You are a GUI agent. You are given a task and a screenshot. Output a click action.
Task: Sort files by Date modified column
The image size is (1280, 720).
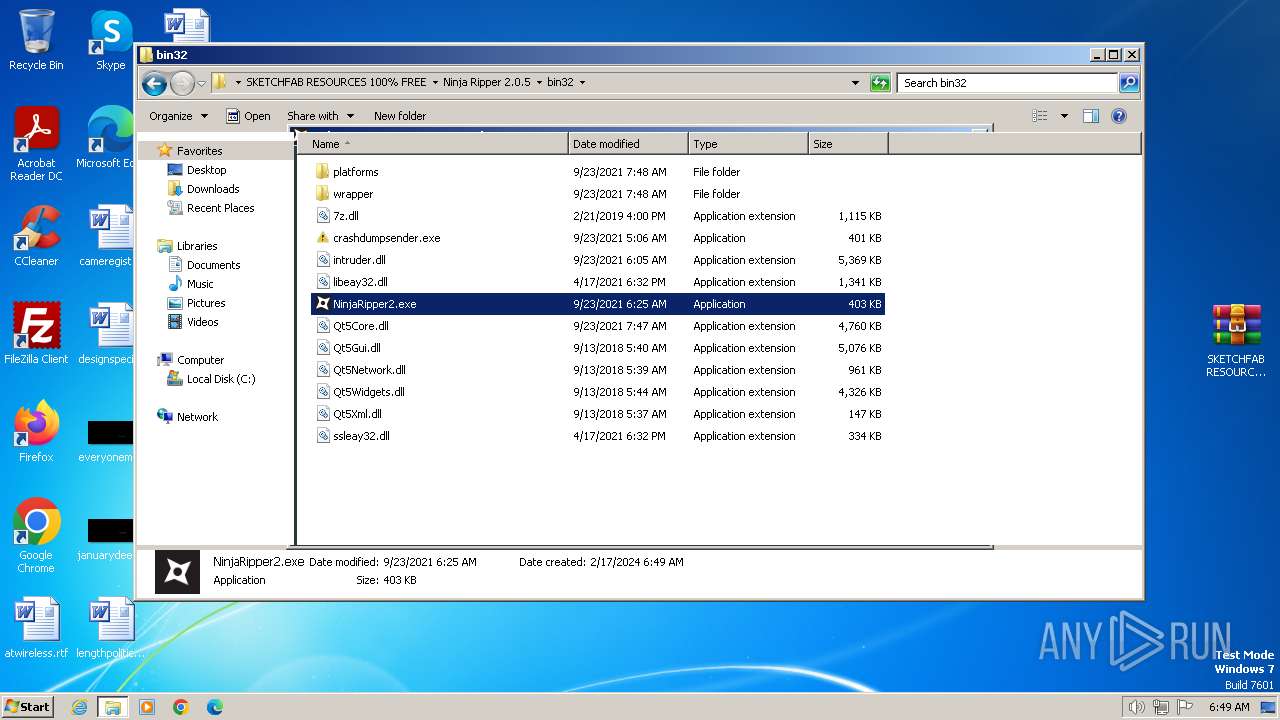click(x=627, y=144)
